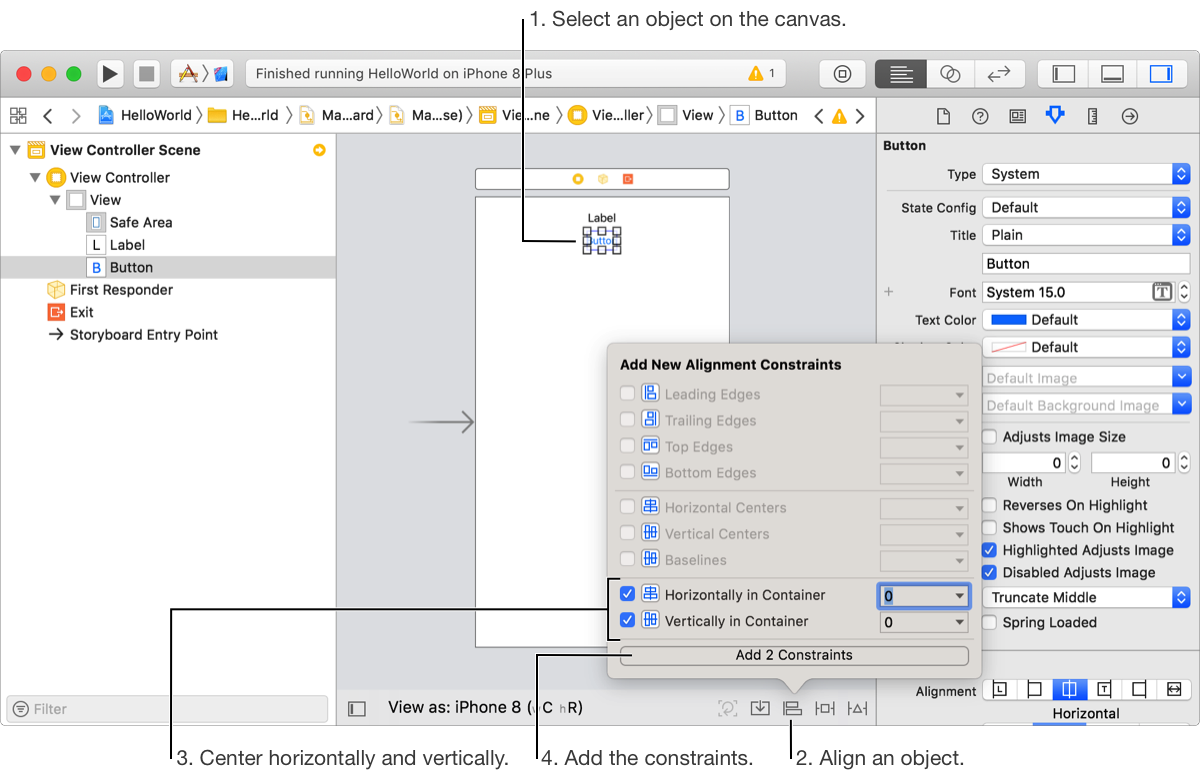This screenshot has width=1200, height=776.
Task: Click the font size stepper
Action: tap(1184, 292)
